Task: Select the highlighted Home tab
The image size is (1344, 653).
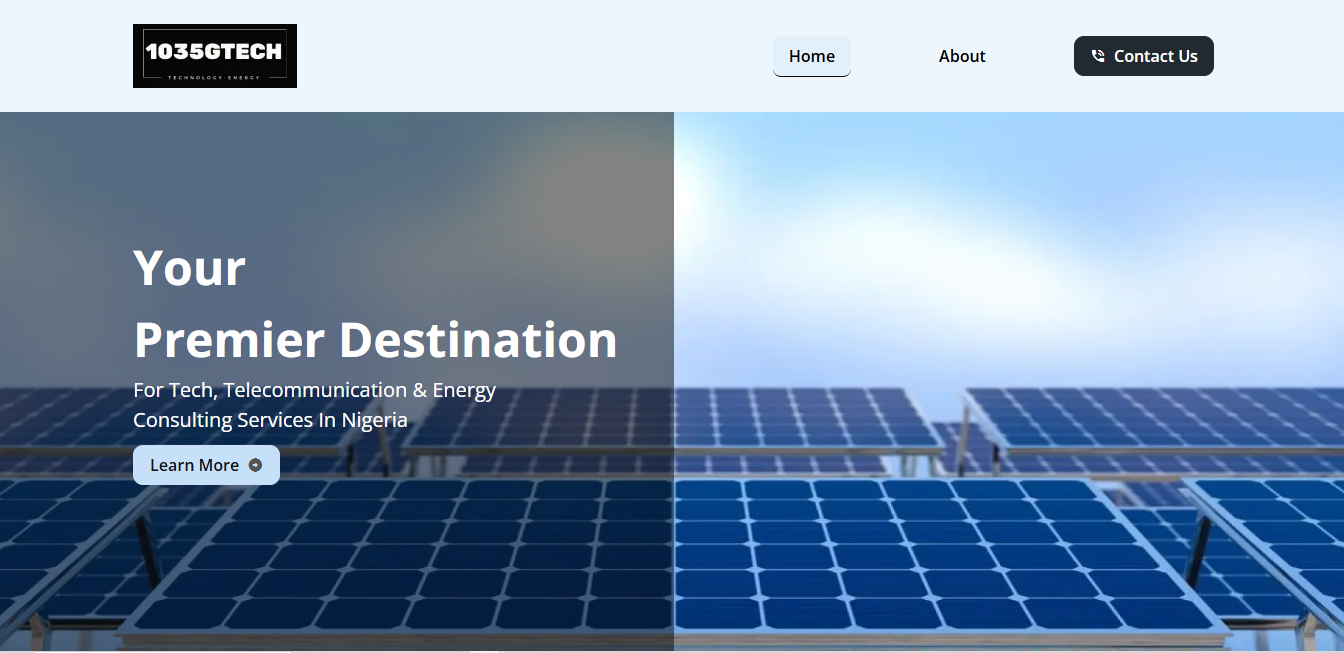Action: coord(811,56)
